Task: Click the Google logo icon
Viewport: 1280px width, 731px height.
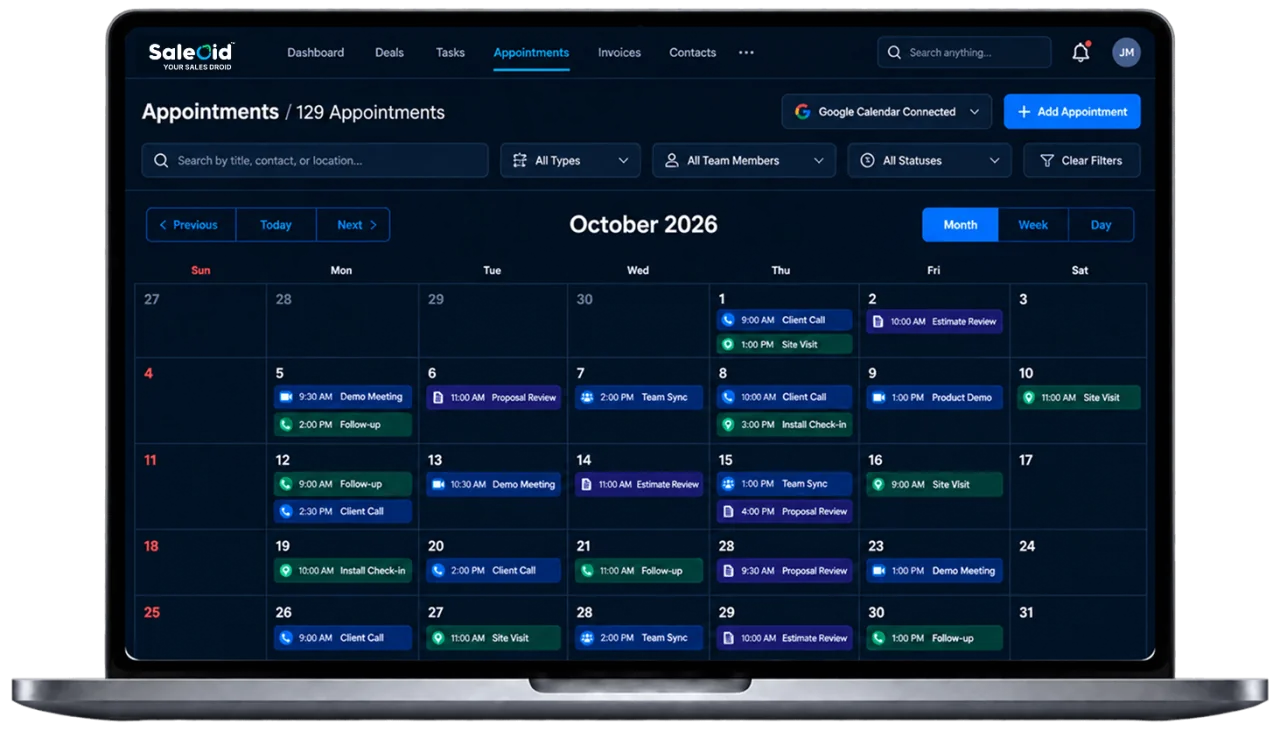Action: pyautogui.click(x=802, y=112)
